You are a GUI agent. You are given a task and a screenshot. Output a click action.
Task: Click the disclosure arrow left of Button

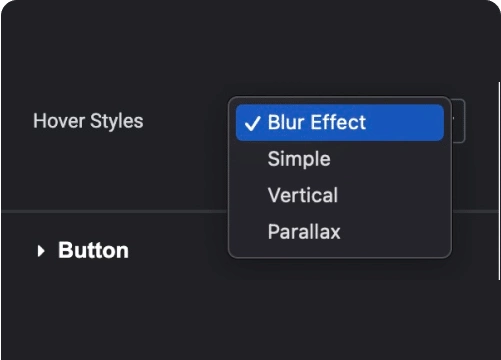[41, 251]
